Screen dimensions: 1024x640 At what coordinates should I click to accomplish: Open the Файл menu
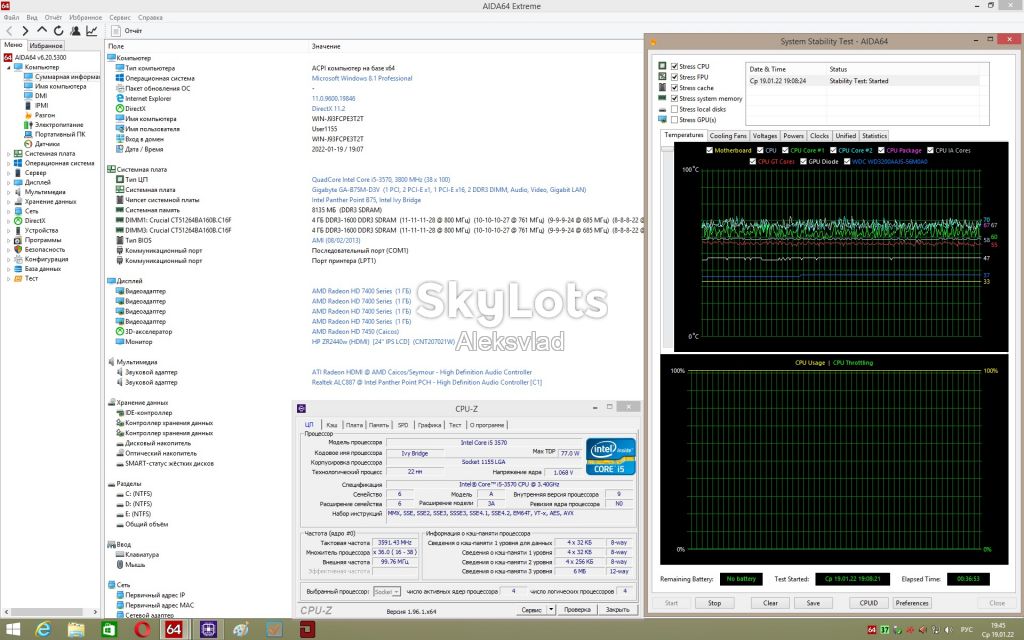[x=11, y=18]
